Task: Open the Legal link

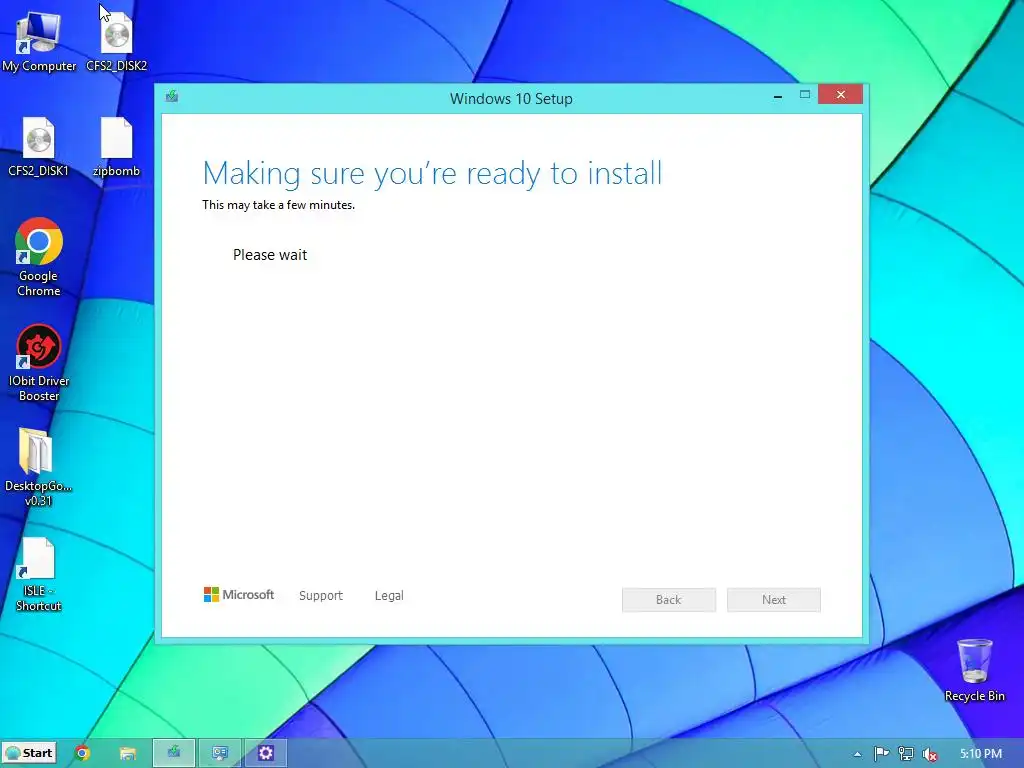Action: (389, 596)
